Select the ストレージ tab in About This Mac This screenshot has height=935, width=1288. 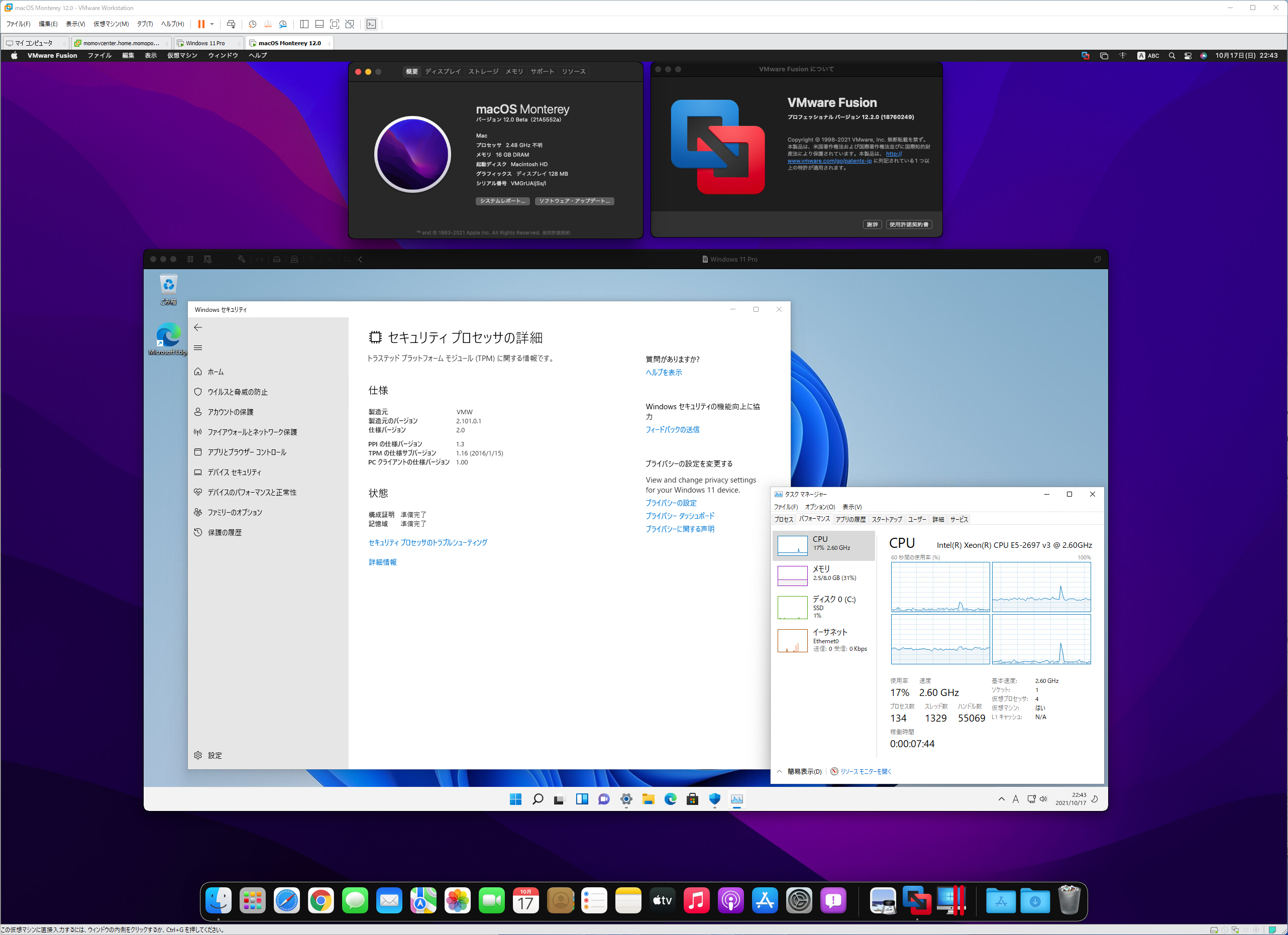pyautogui.click(x=483, y=71)
